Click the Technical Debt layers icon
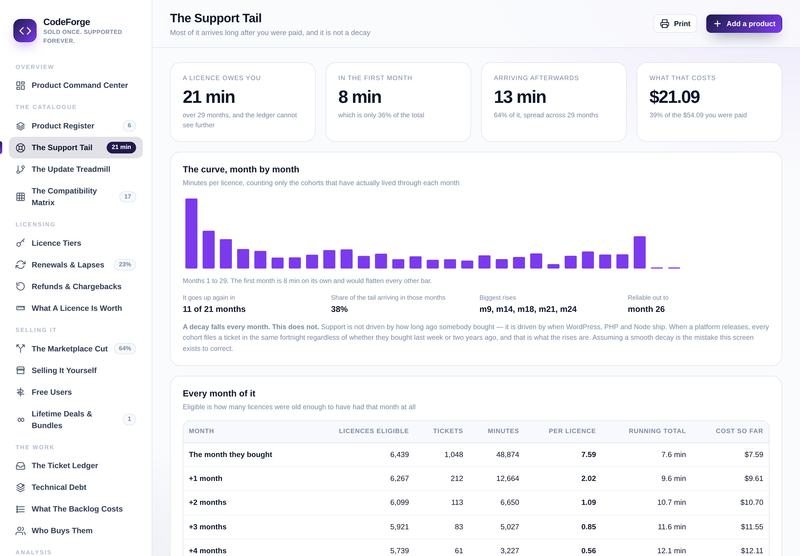The height and width of the screenshot is (556, 800). pos(20,488)
